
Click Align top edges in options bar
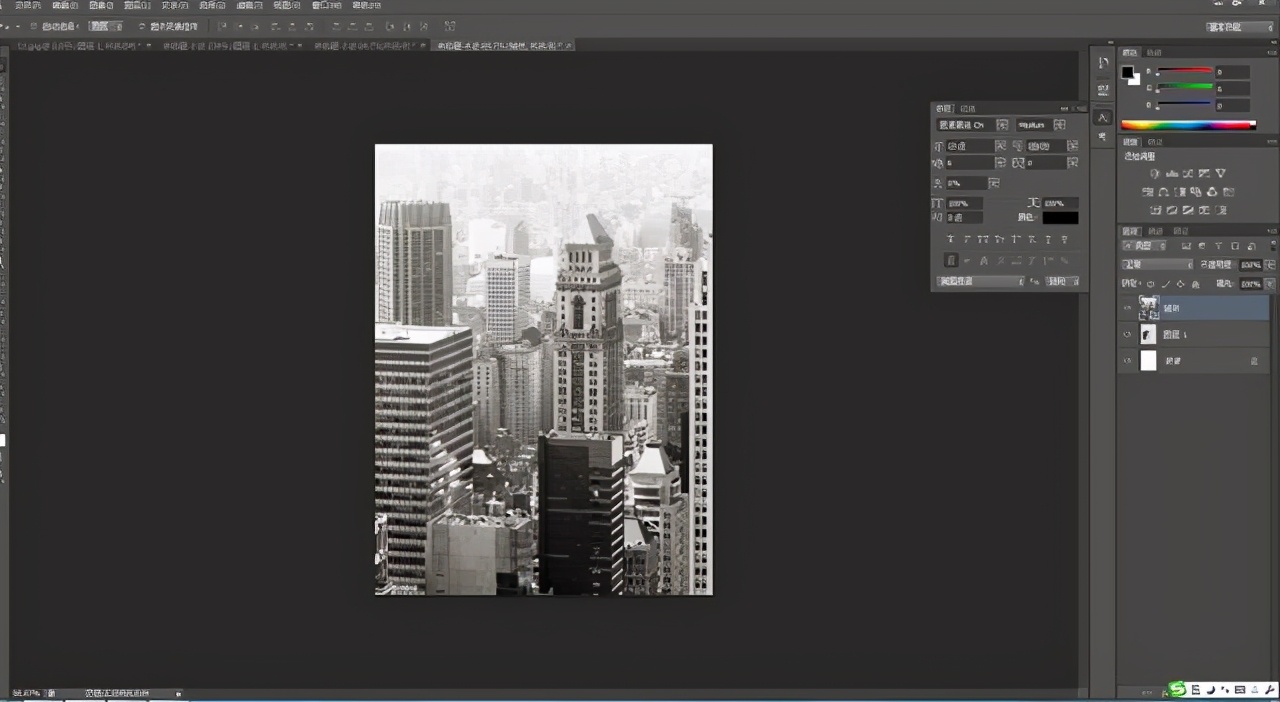click(221, 25)
